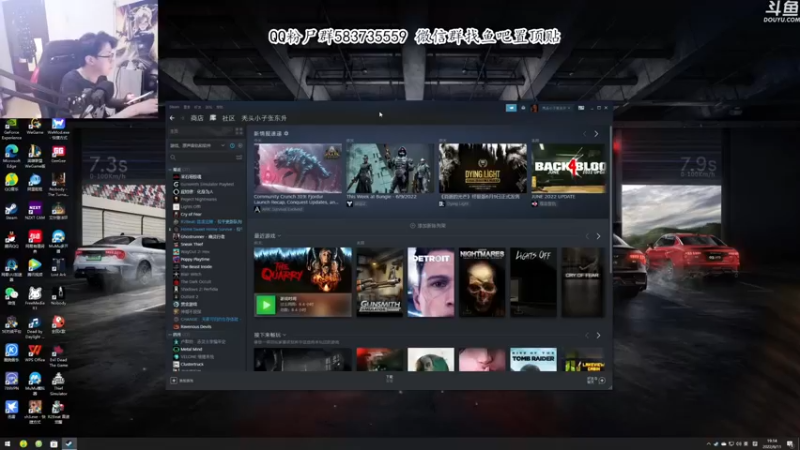Toggle the ready-to-play filter icon
The image size is (800, 450).
pos(240,145)
